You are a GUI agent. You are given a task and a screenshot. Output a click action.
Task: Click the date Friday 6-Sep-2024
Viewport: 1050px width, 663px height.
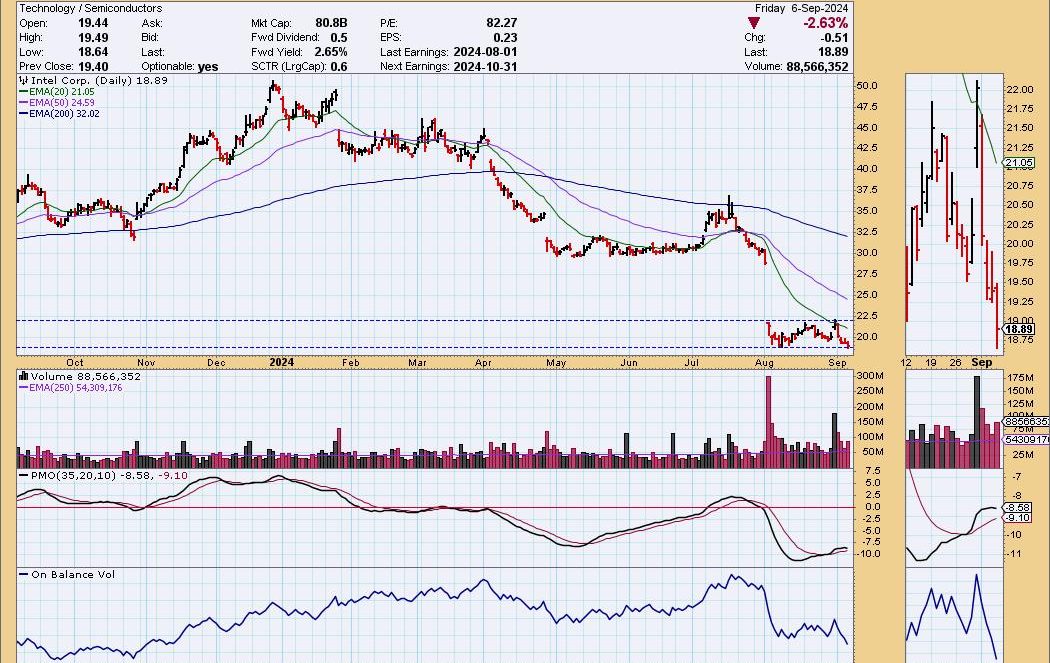click(802, 8)
